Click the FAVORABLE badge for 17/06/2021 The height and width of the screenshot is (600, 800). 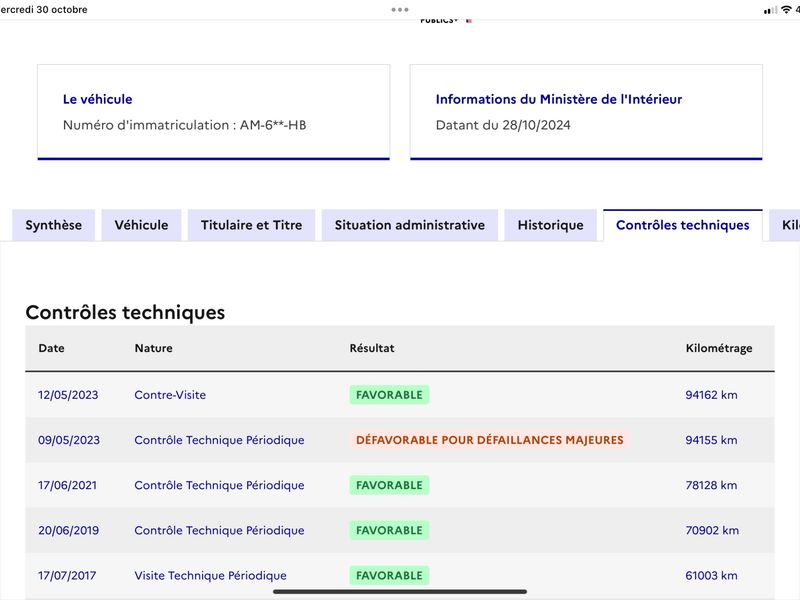point(389,485)
